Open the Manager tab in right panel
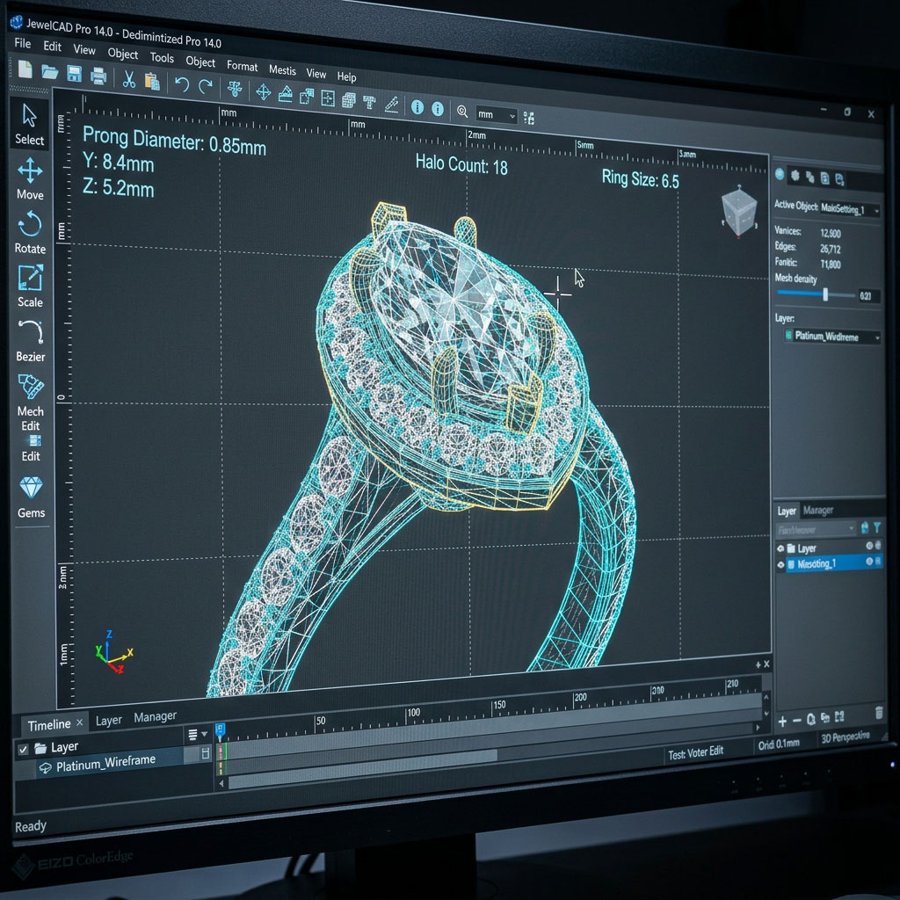The height and width of the screenshot is (900, 900). [818, 510]
